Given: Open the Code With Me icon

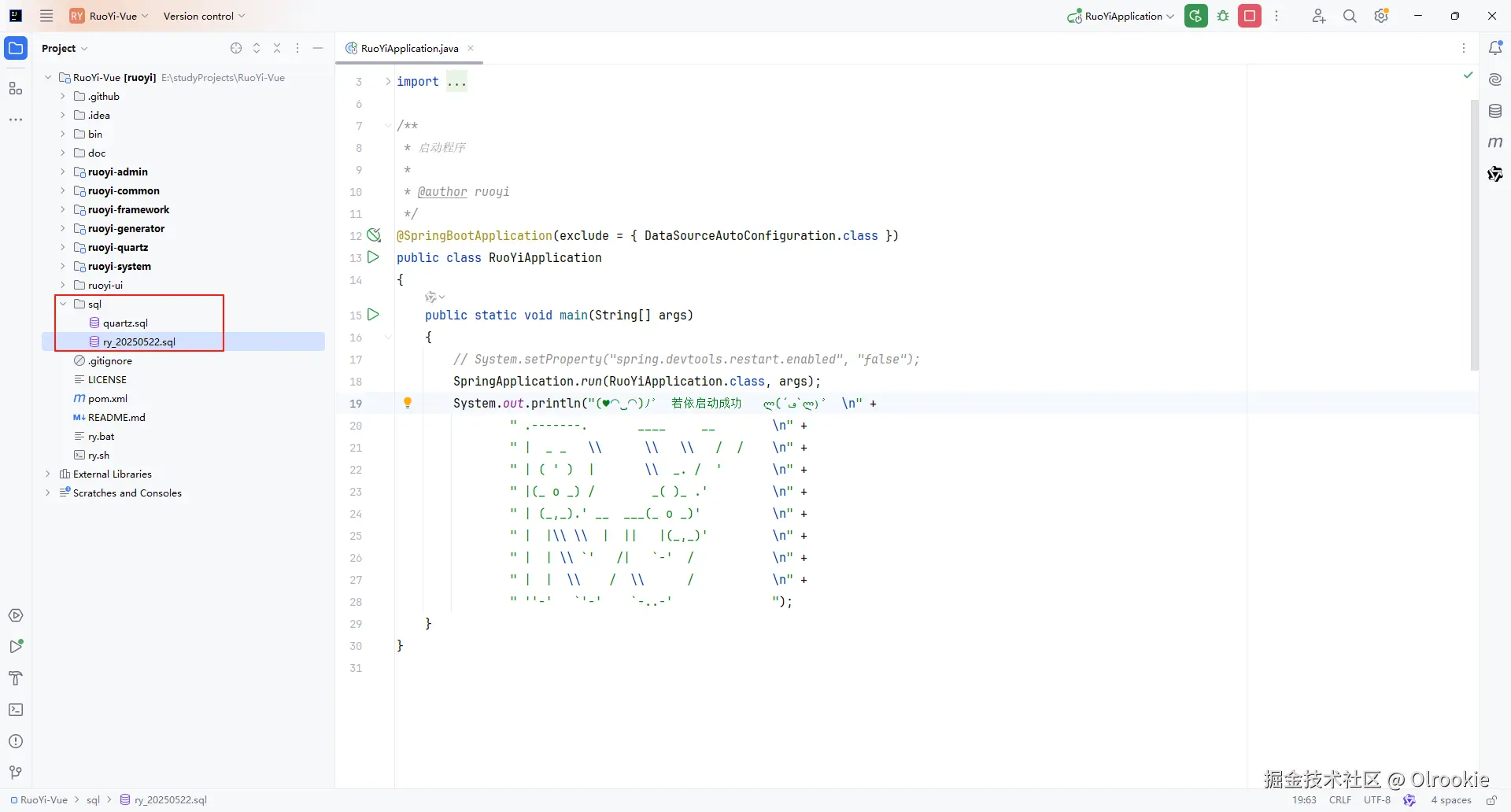Looking at the screenshot, I should click(1319, 16).
